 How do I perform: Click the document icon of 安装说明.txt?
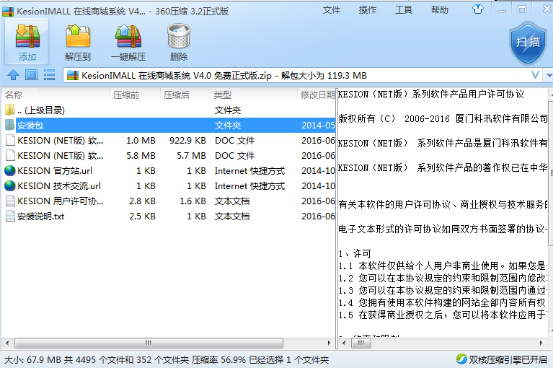(x=11, y=216)
